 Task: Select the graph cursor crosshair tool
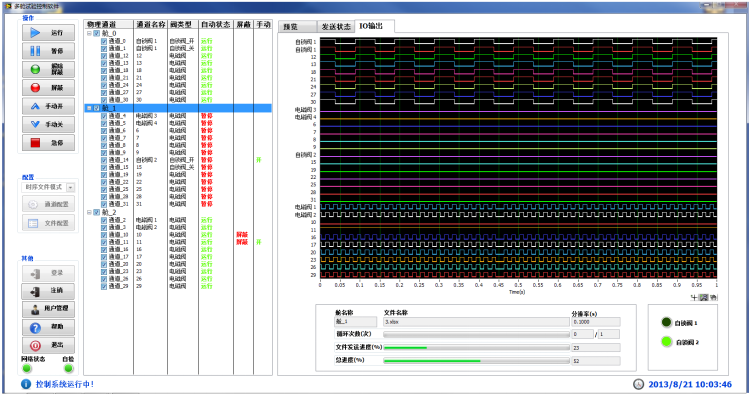tap(694, 298)
